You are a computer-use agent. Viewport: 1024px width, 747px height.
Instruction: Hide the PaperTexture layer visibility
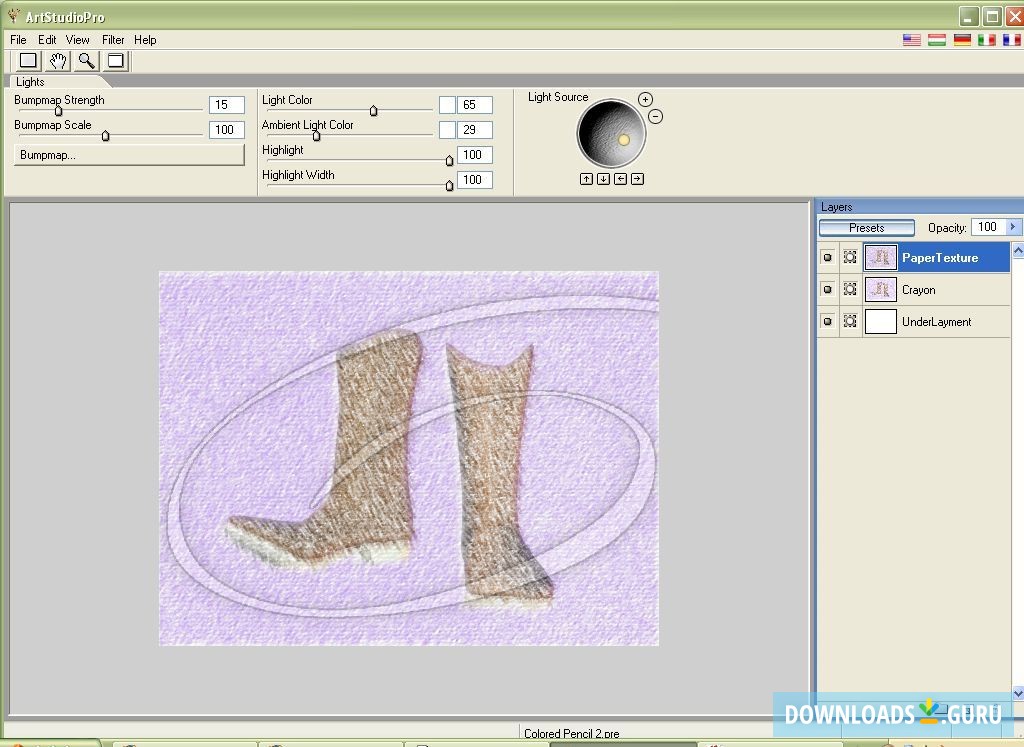[827, 258]
